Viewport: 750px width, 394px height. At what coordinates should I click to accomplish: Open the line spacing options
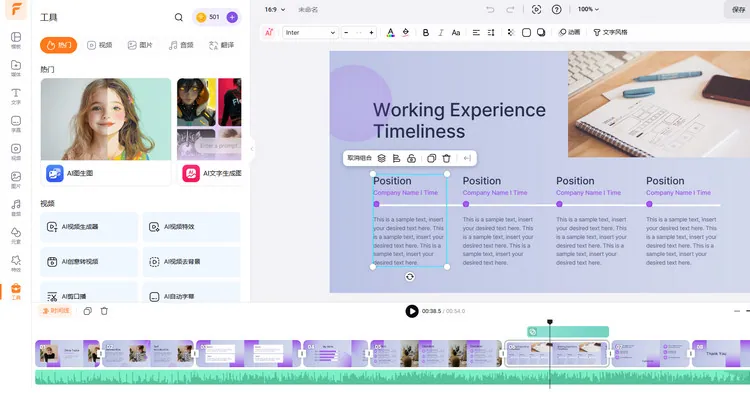(x=491, y=33)
